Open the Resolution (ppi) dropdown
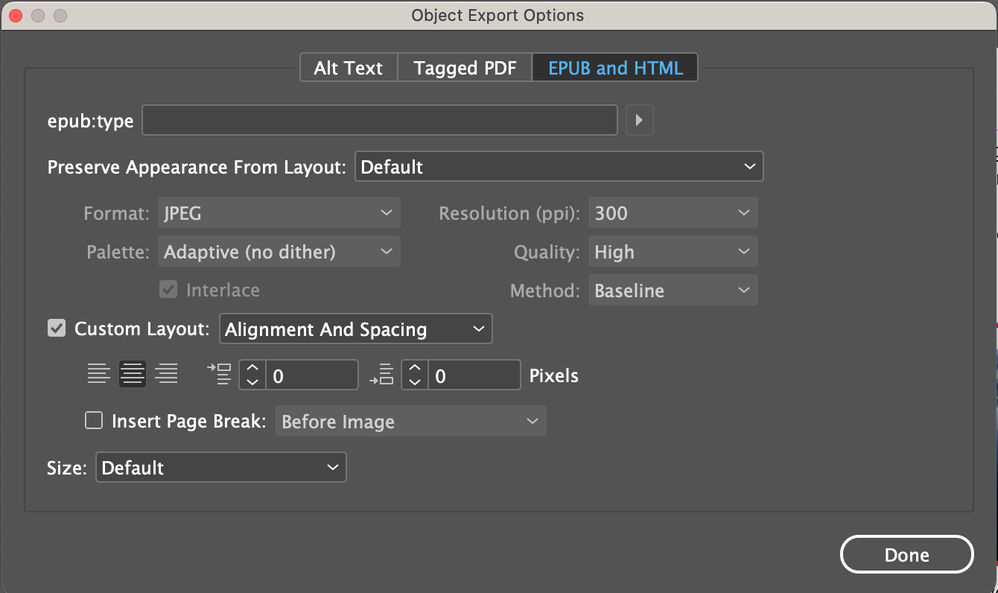This screenshot has width=998, height=593. [x=672, y=213]
